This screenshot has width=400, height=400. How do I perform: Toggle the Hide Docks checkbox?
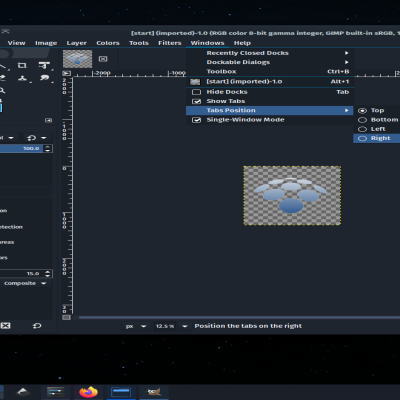197,92
